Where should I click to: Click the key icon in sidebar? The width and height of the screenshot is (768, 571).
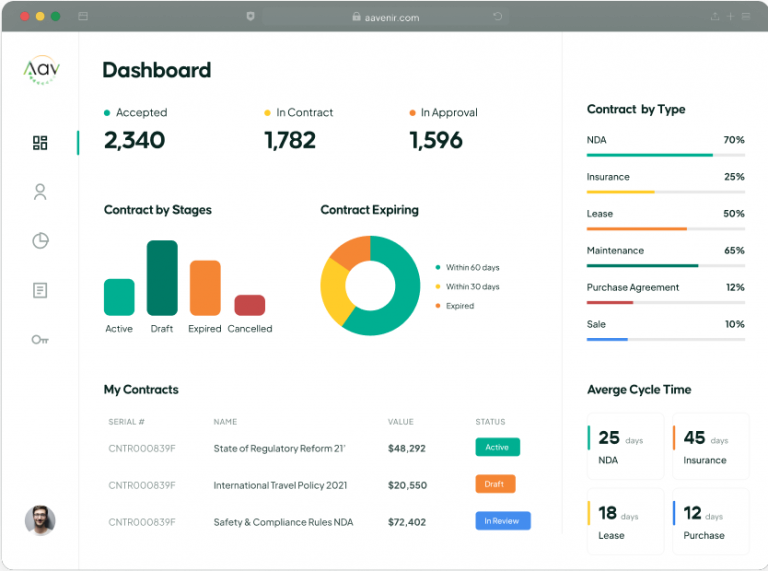point(40,340)
